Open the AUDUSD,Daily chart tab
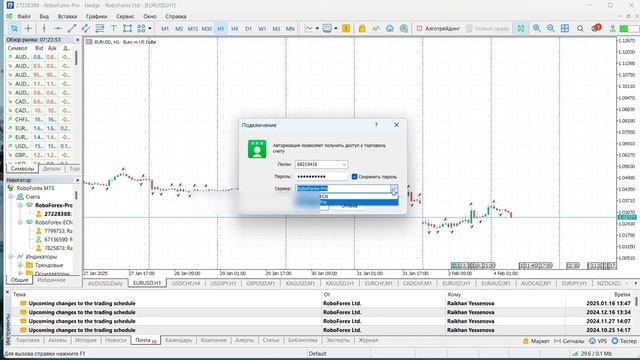The width and height of the screenshot is (640, 360). pyautogui.click(x=105, y=283)
